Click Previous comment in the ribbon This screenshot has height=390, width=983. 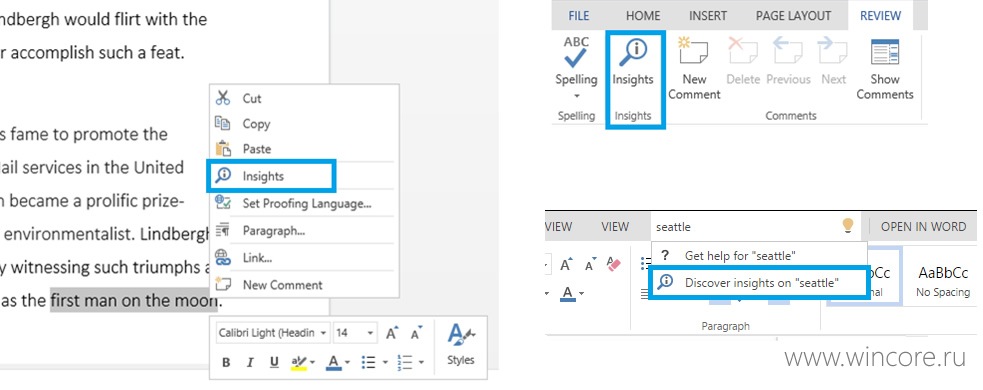coord(788,61)
